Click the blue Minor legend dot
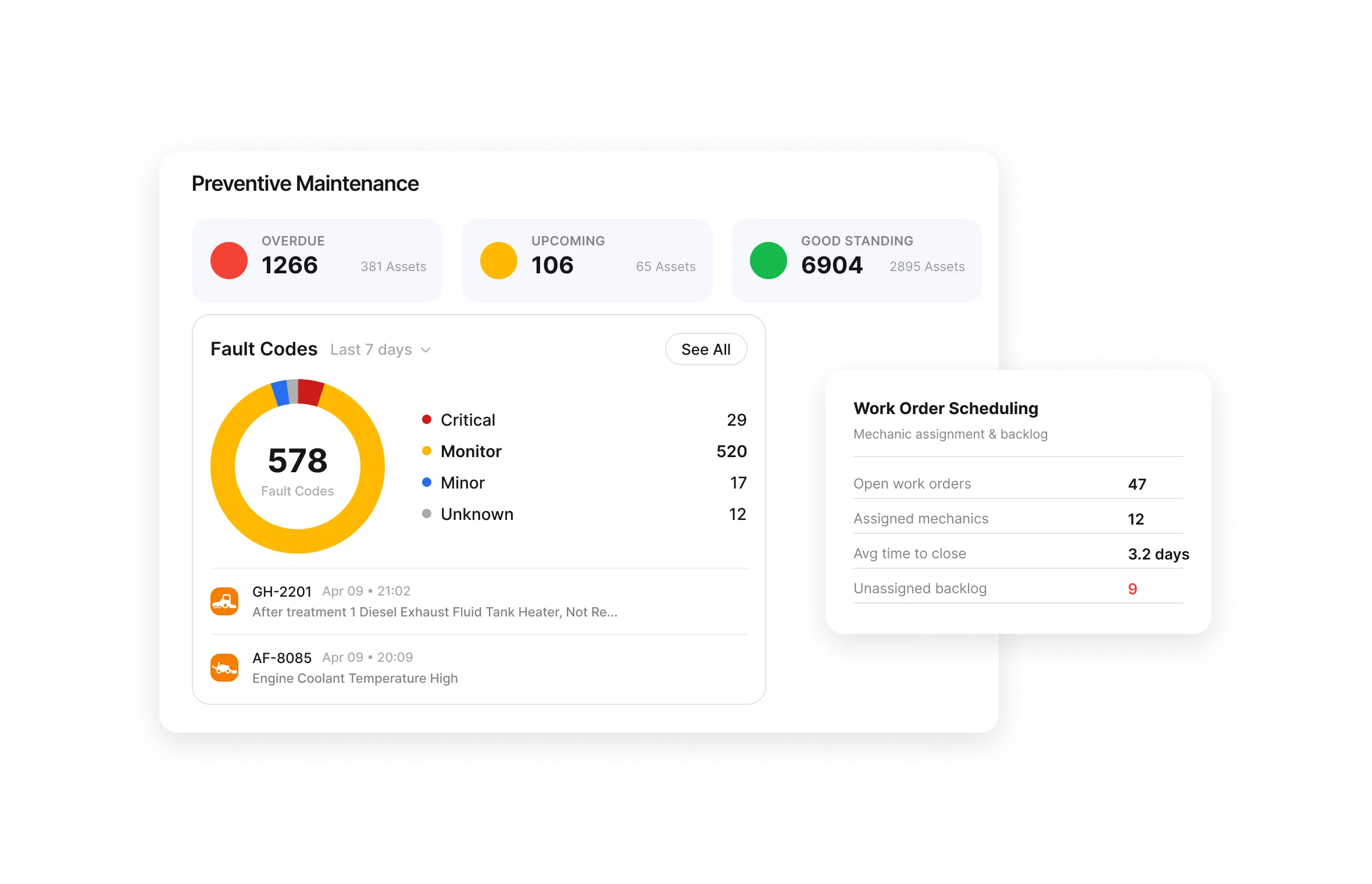 427,482
